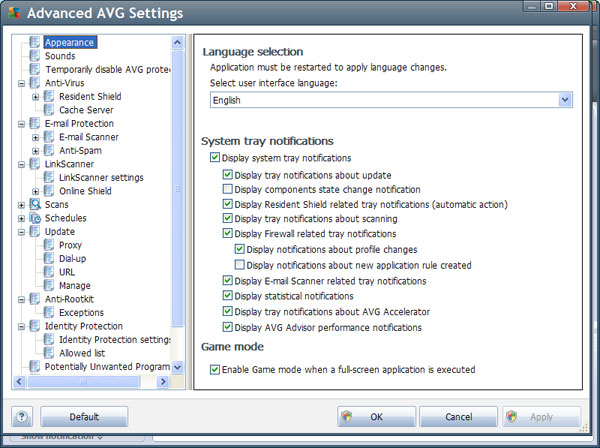Expand the Schedules tree node

tap(21, 218)
